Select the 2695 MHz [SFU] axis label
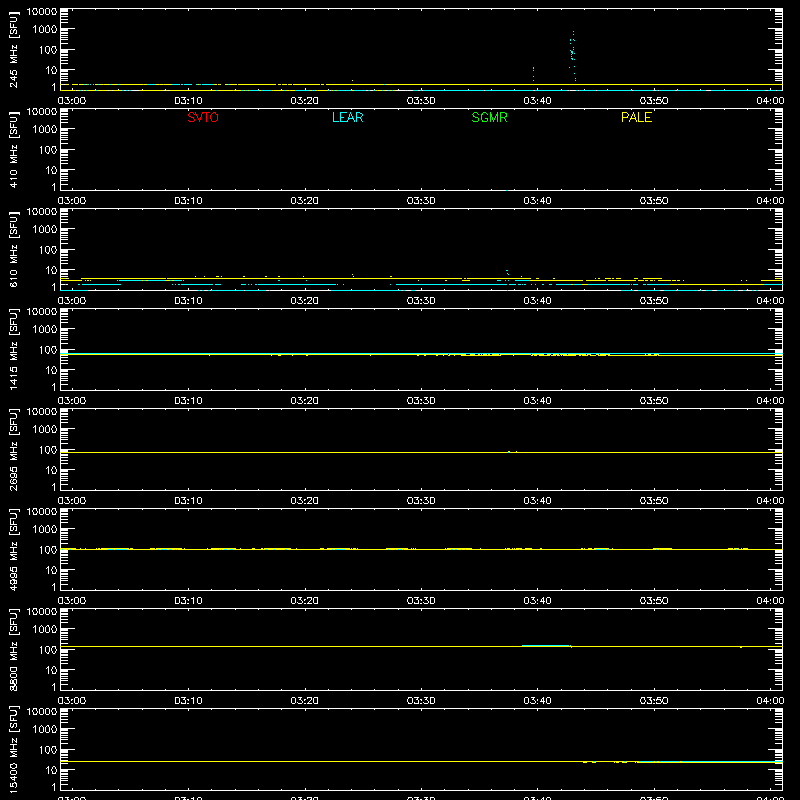 point(13,449)
